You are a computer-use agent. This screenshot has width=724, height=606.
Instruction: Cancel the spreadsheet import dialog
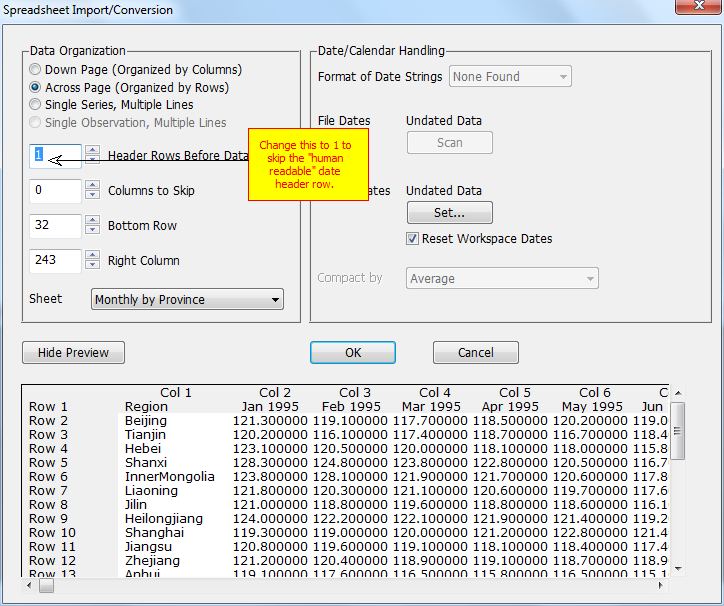coord(475,352)
